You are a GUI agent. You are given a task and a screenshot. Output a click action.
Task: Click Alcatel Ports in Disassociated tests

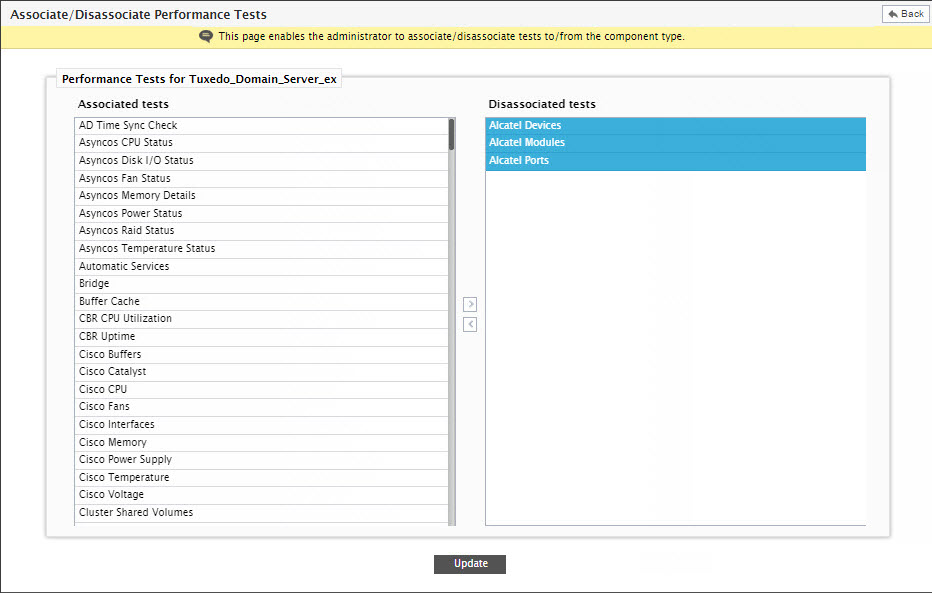[x=676, y=160]
